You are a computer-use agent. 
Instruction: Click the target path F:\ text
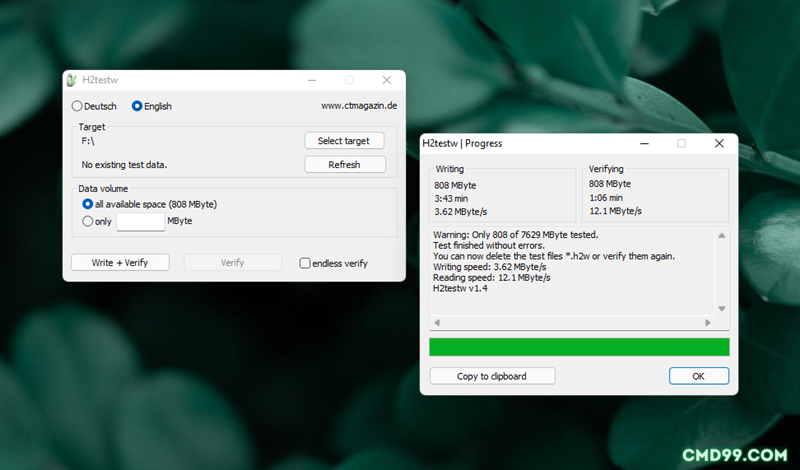click(x=88, y=141)
